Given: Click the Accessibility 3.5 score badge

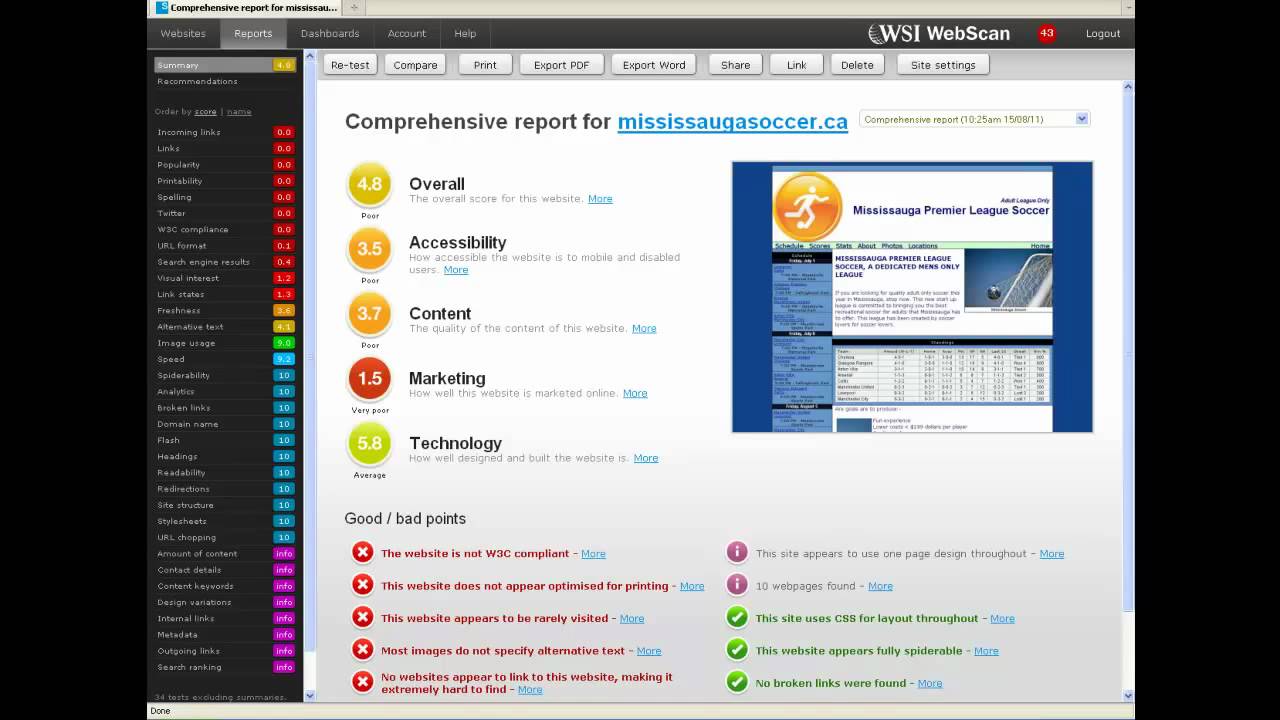Looking at the screenshot, I should 370,249.
